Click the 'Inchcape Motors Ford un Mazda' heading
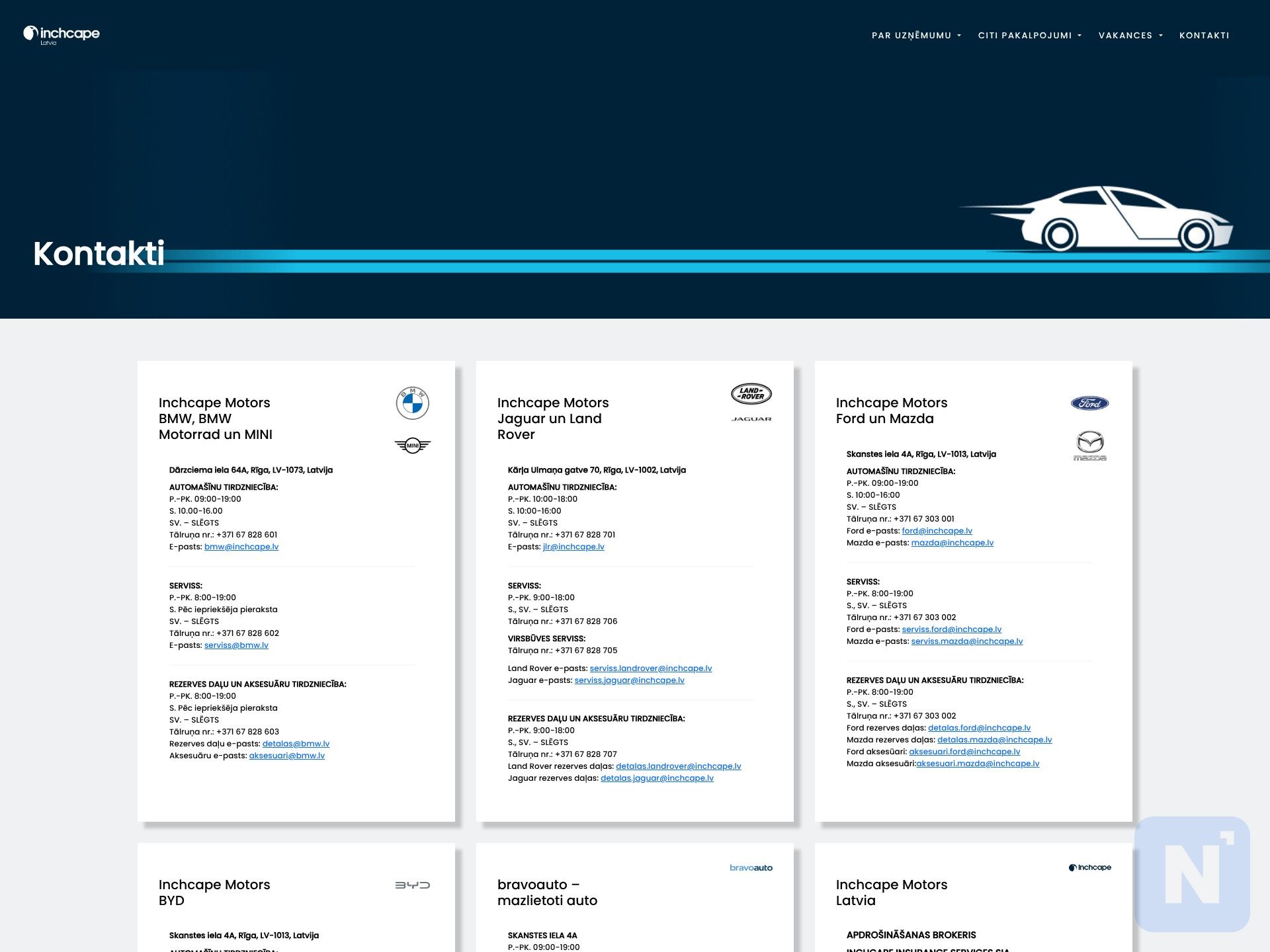Image resolution: width=1270 pixels, height=952 pixels. tap(892, 411)
